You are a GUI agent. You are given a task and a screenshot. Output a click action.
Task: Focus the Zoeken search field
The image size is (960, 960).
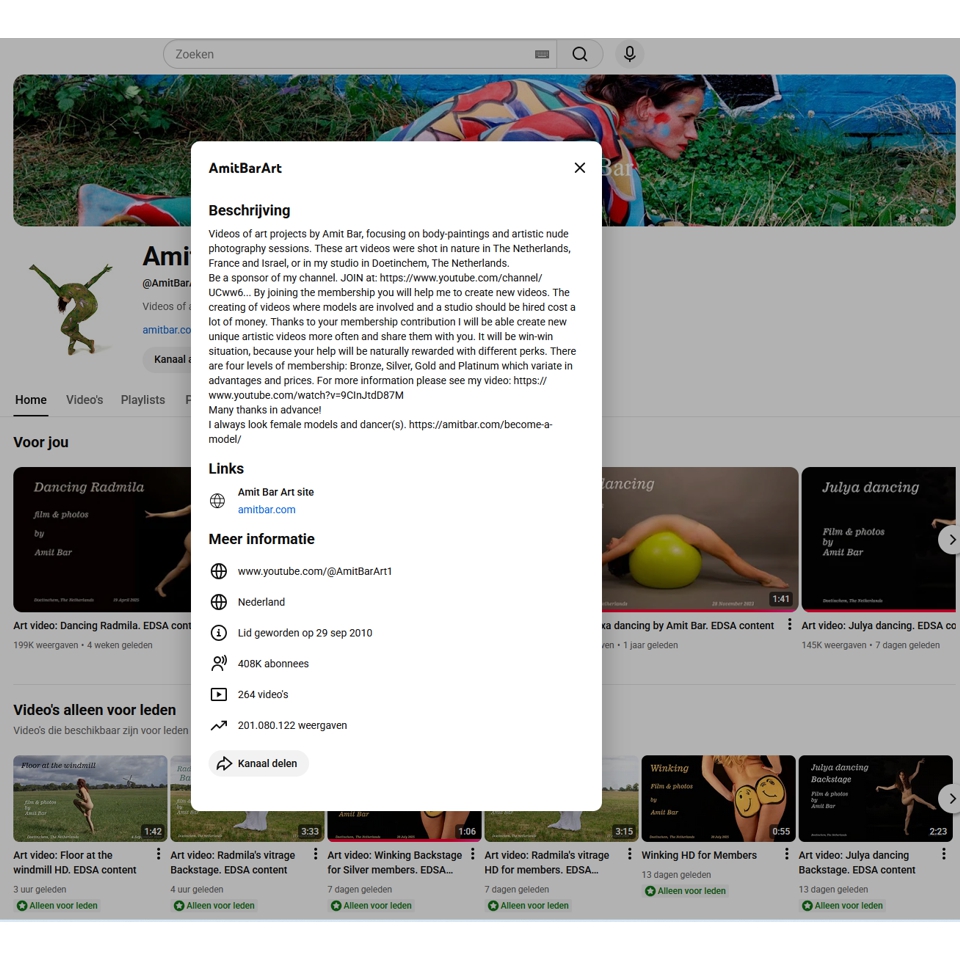click(x=352, y=54)
